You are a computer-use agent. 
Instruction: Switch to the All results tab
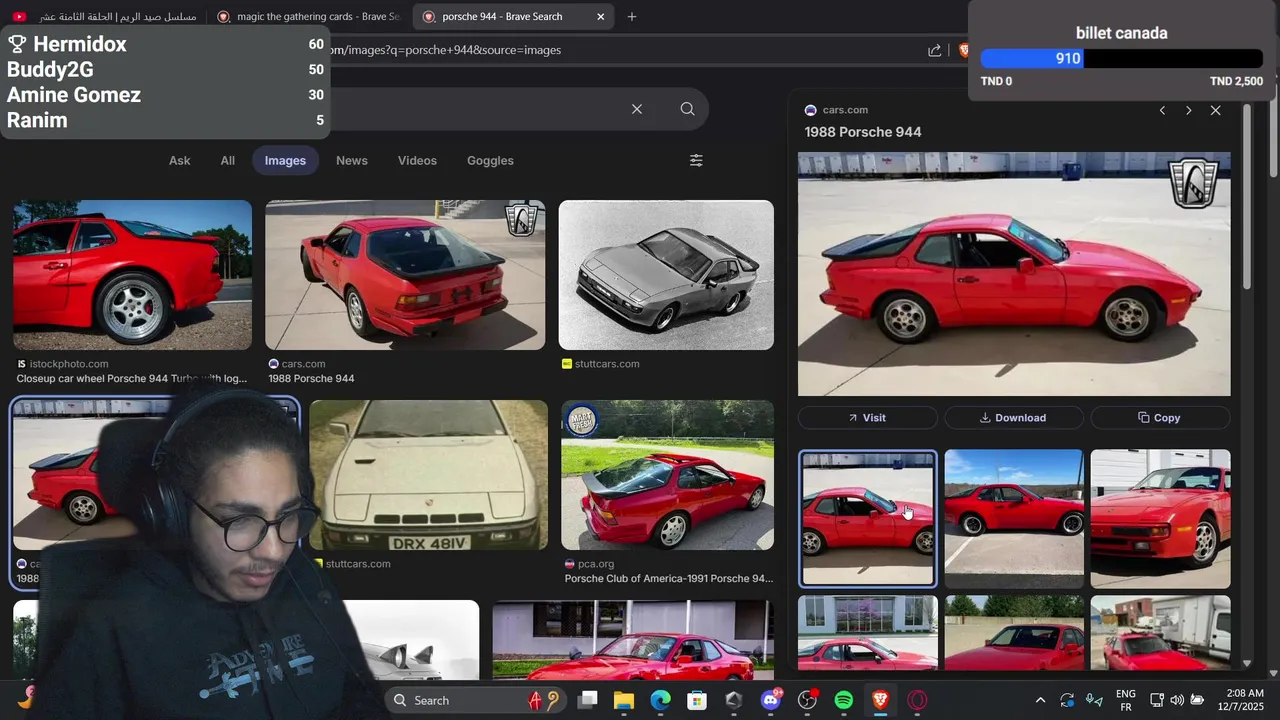point(228,160)
